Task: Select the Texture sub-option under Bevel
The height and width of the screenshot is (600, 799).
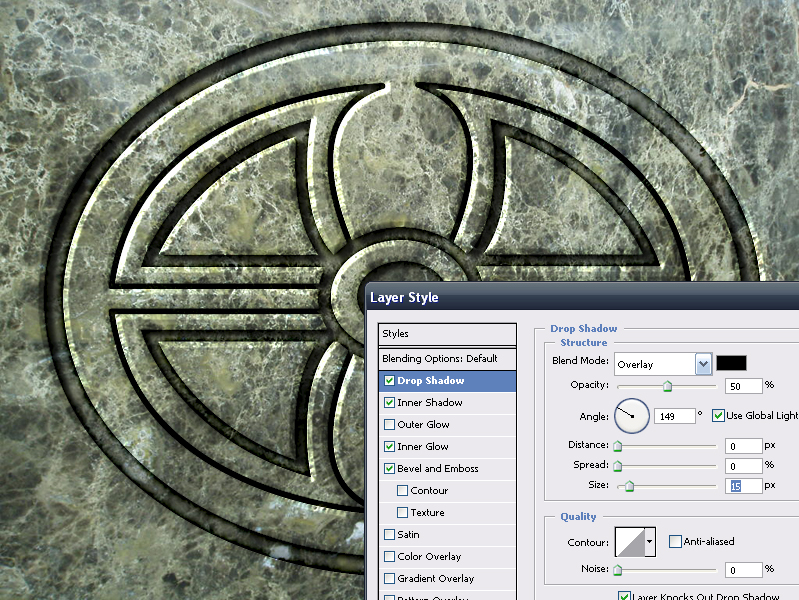Action: pos(427,513)
